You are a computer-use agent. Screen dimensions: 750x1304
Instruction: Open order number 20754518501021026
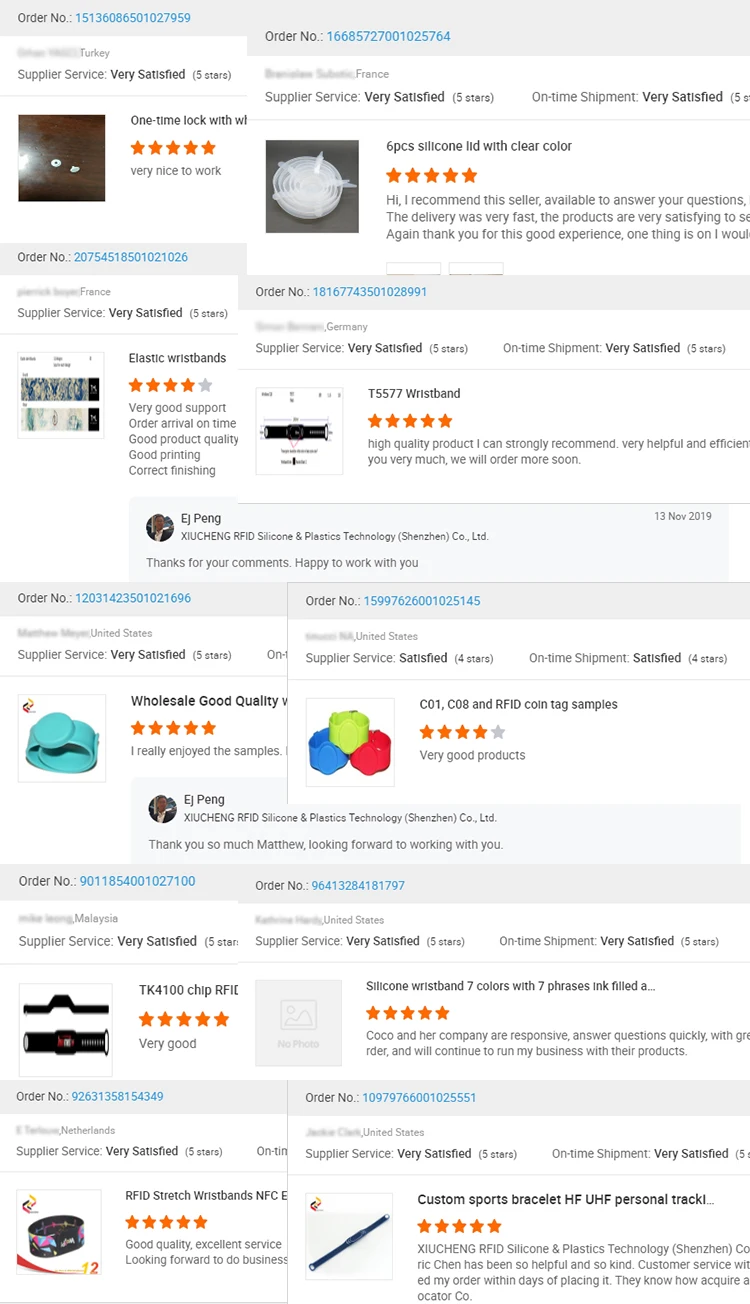(x=131, y=257)
